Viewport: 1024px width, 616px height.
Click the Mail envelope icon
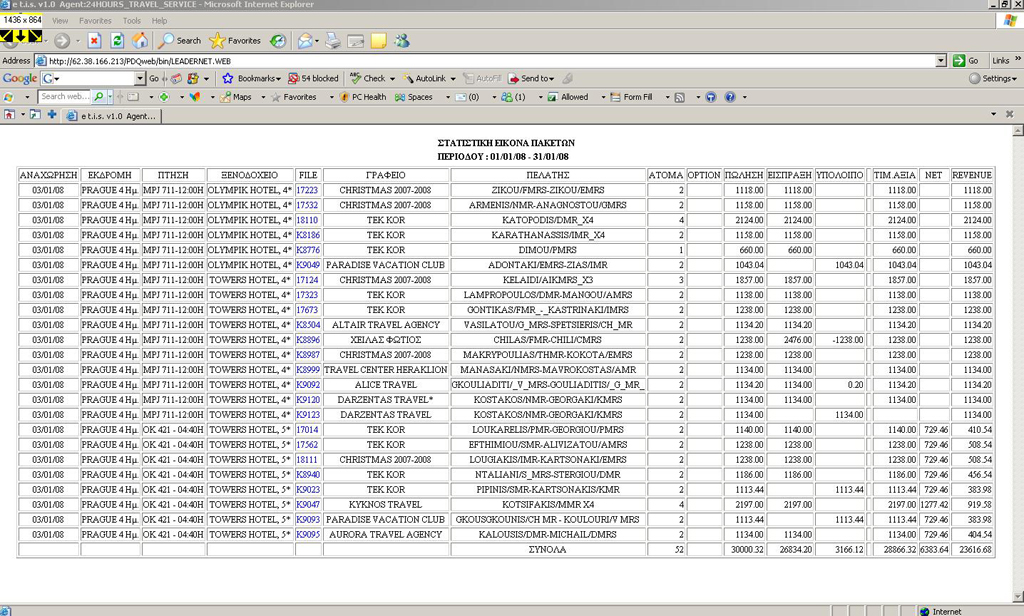(305, 41)
